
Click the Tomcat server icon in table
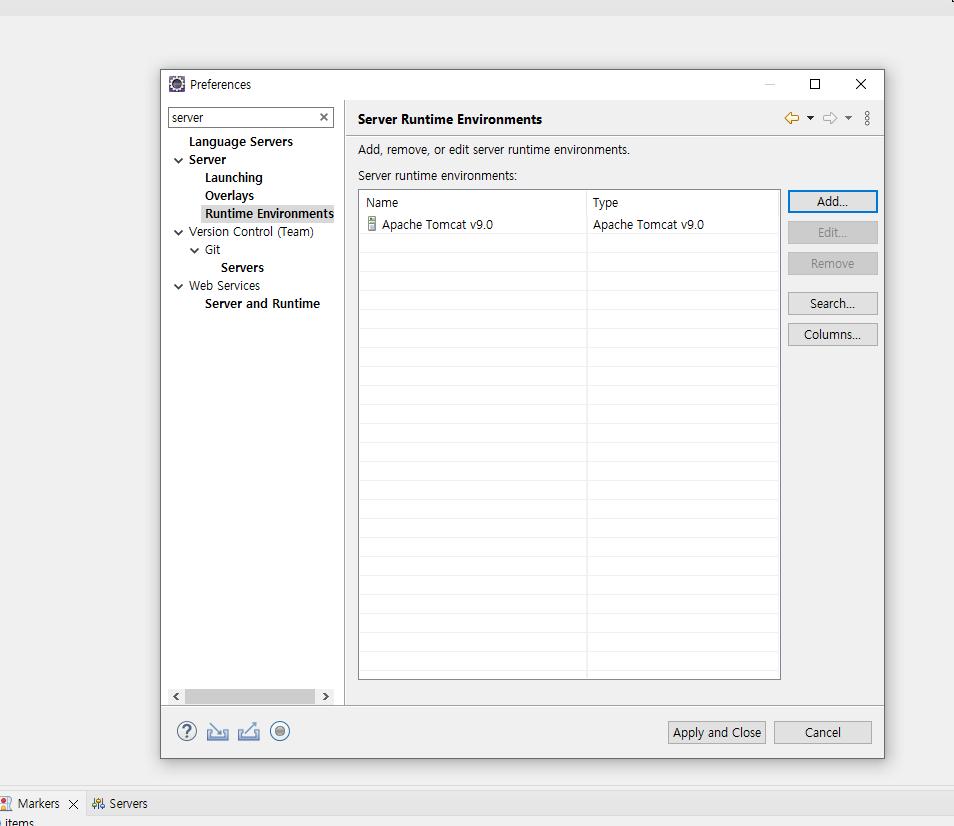point(372,224)
